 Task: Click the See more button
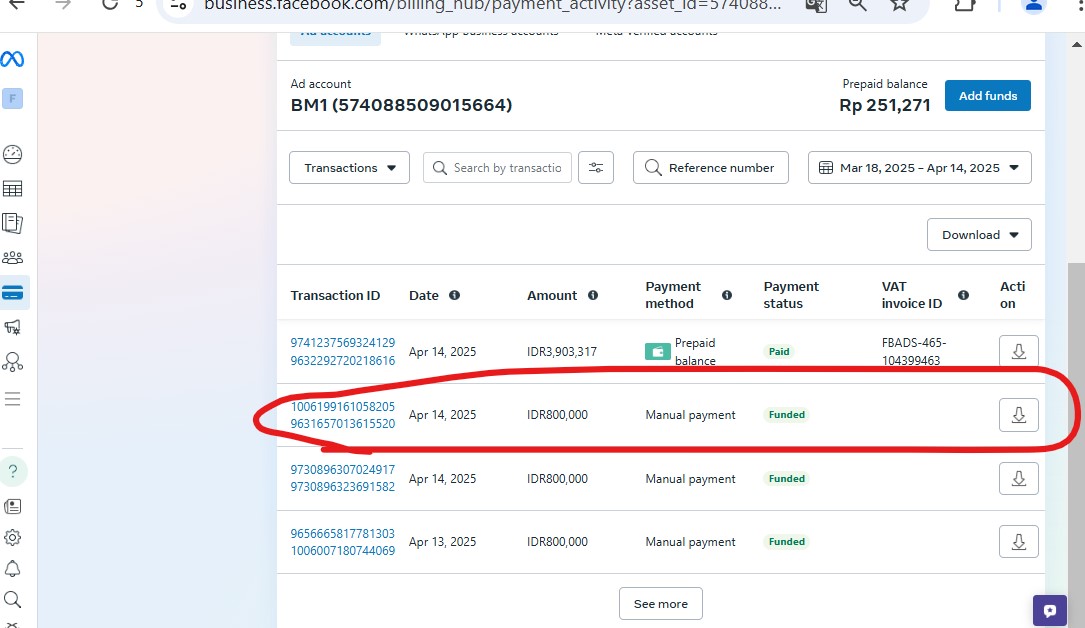click(x=660, y=604)
